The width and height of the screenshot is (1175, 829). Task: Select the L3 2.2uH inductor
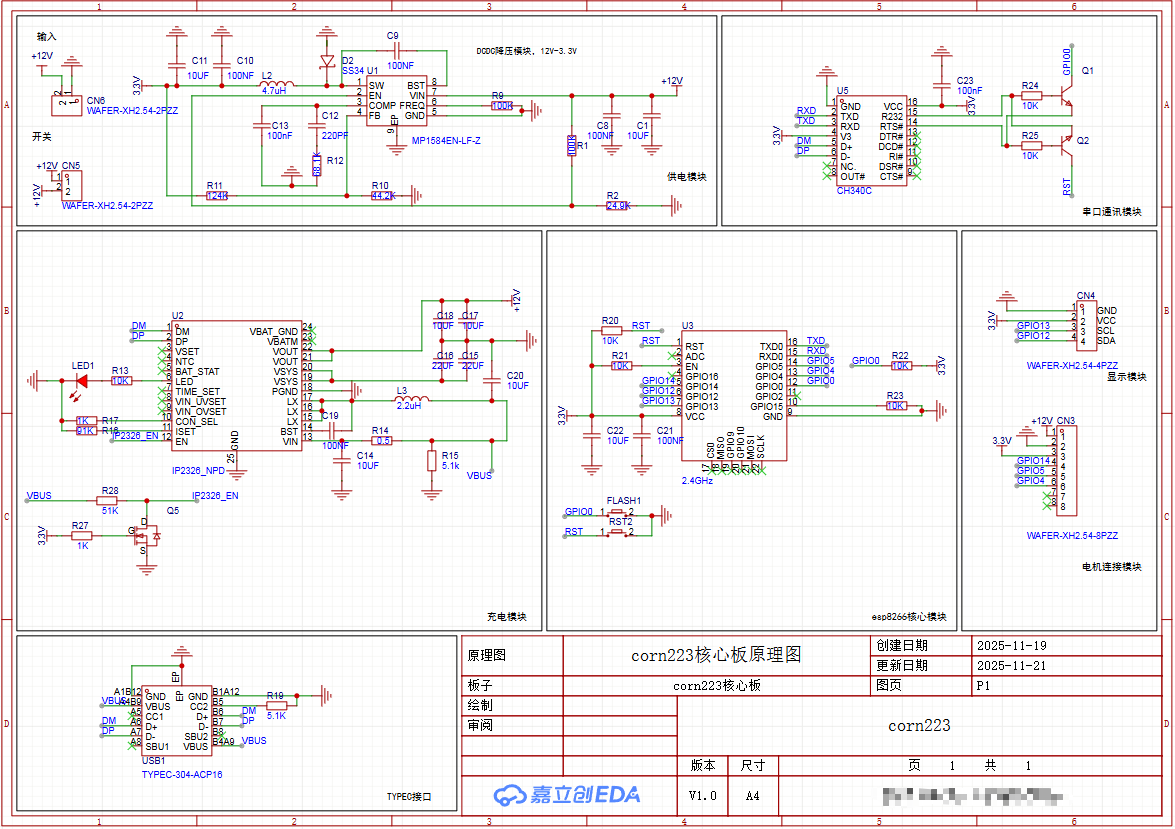pos(408,400)
